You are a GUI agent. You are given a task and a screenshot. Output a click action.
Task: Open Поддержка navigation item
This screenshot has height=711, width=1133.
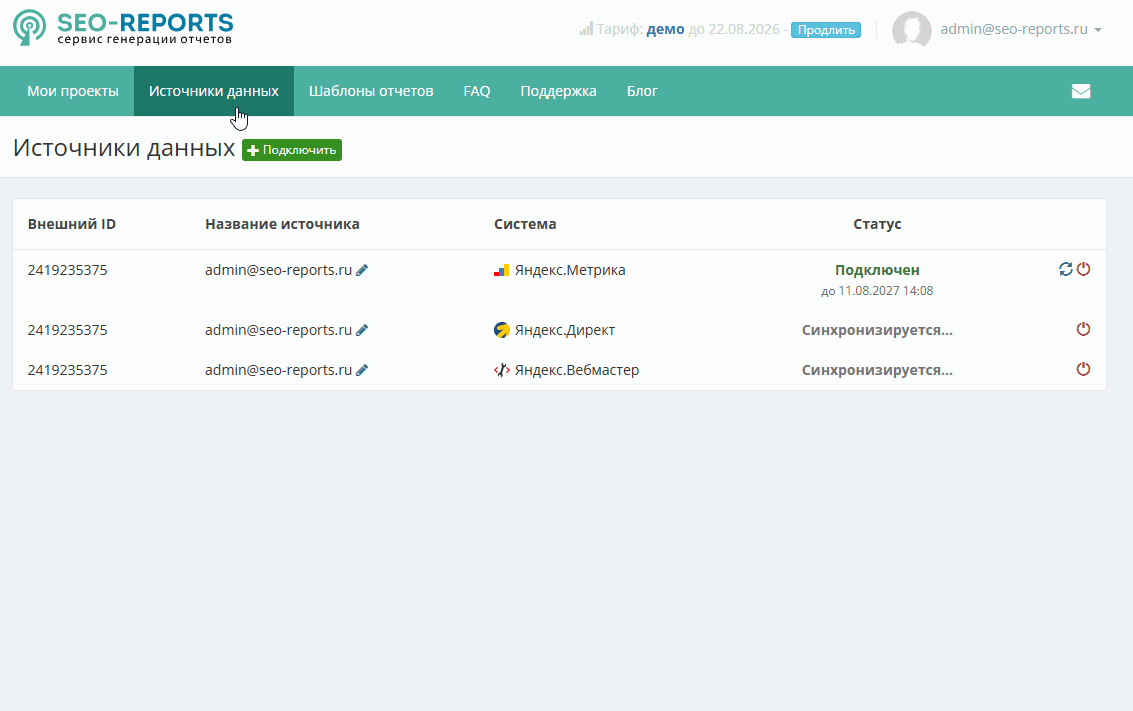559,91
